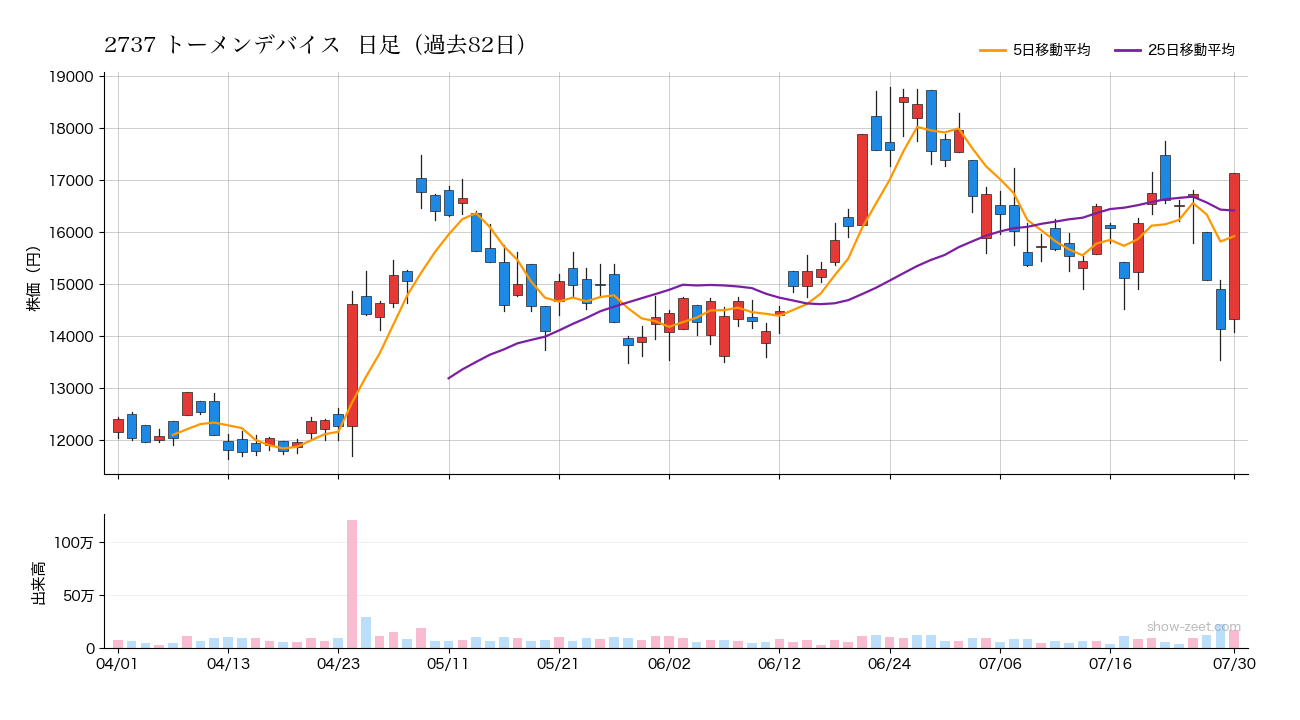This screenshot has width=1300, height=720.
Task: Select the 06/24 date label
Action: (889, 664)
